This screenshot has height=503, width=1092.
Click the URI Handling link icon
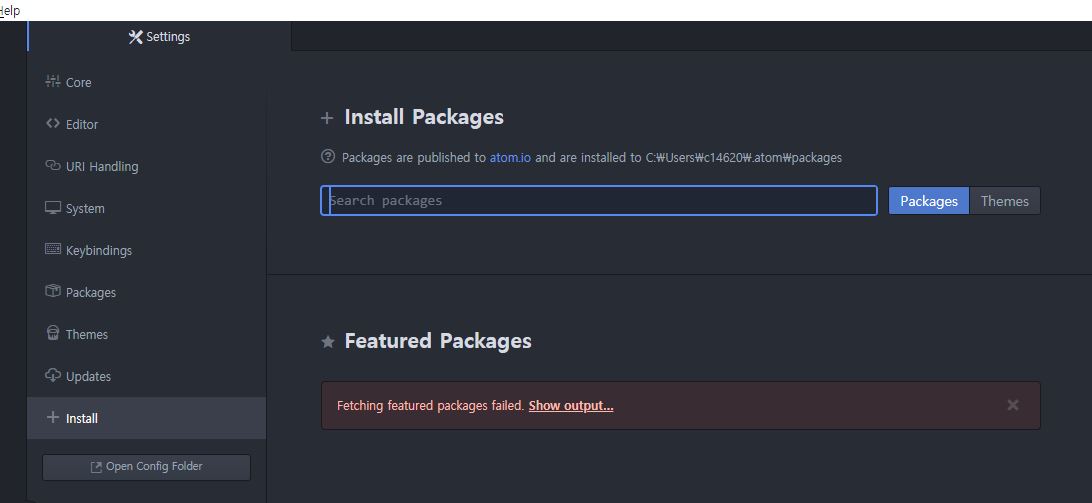click(x=53, y=166)
